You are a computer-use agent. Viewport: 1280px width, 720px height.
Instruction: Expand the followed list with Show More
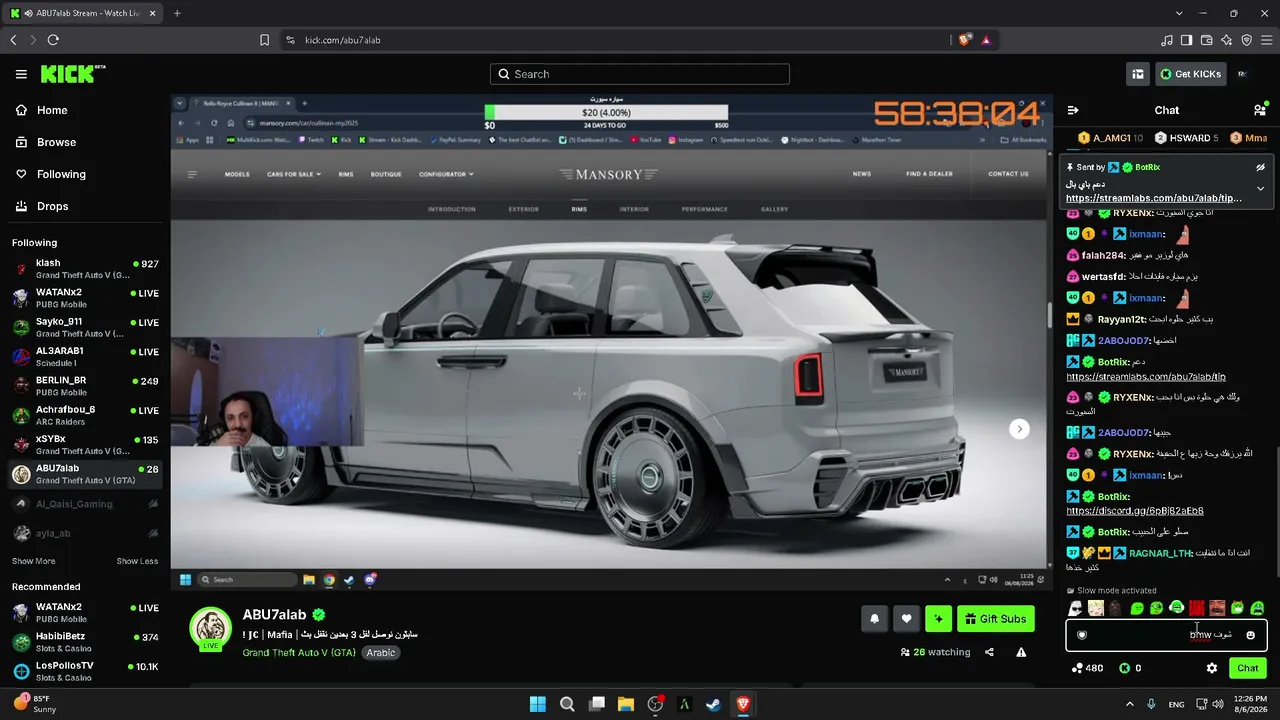[33, 561]
